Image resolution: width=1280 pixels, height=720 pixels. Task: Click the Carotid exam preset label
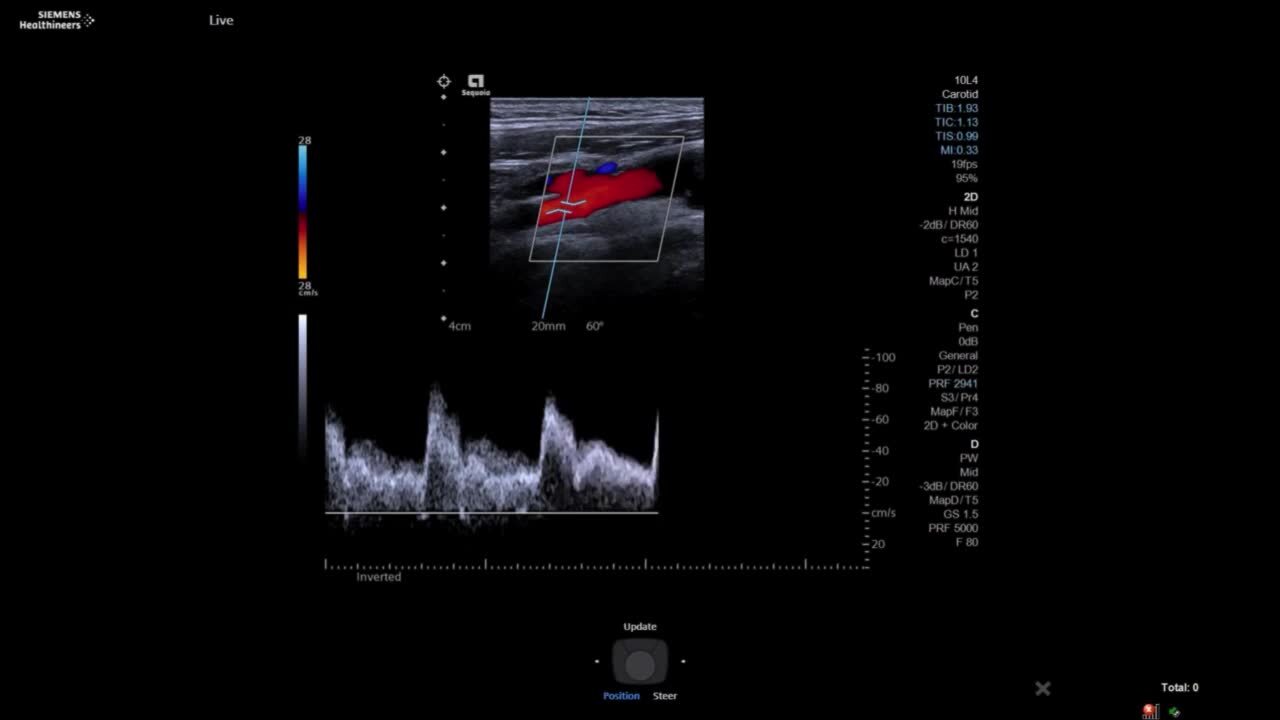click(x=960, y=94)
